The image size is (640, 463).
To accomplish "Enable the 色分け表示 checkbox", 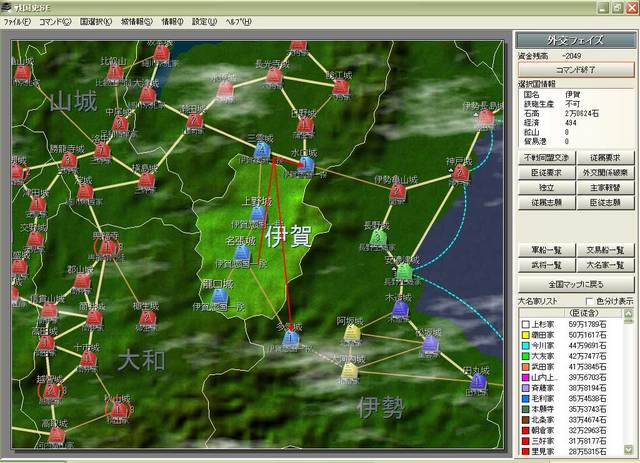I will click(x=589, y=301).
